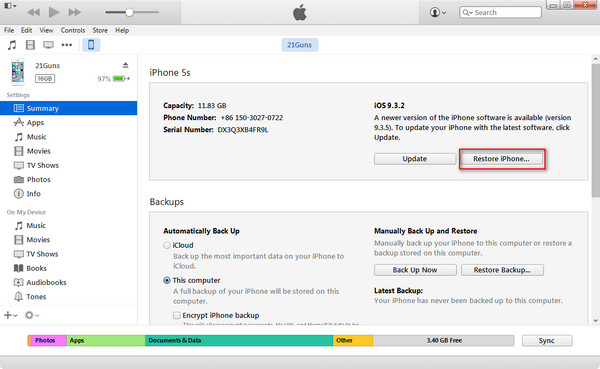Open the Edit menu
600x369 pixels.
pyautogui.click(x=26, y=30)
